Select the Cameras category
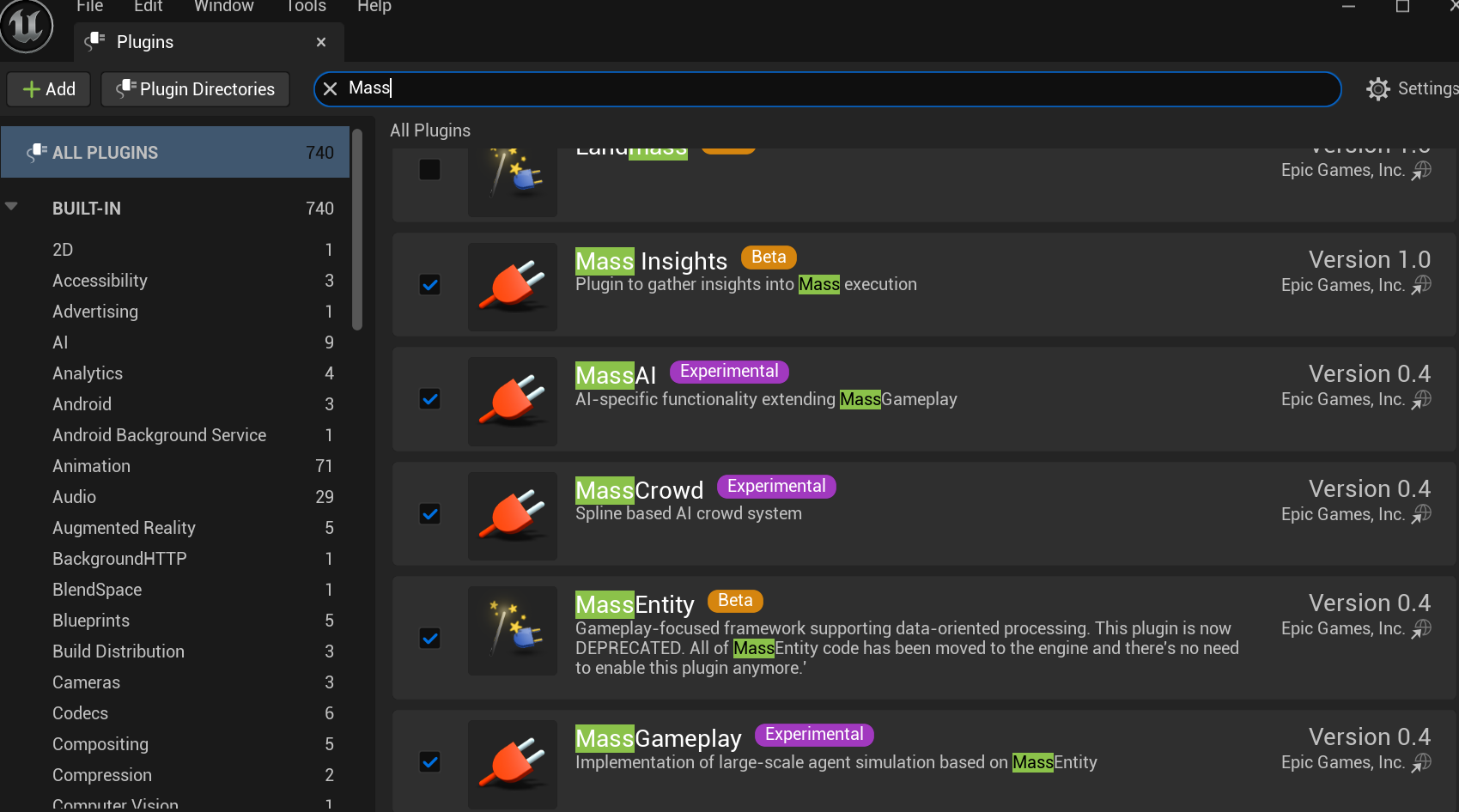1459x812 pixels. coord(175,682)
